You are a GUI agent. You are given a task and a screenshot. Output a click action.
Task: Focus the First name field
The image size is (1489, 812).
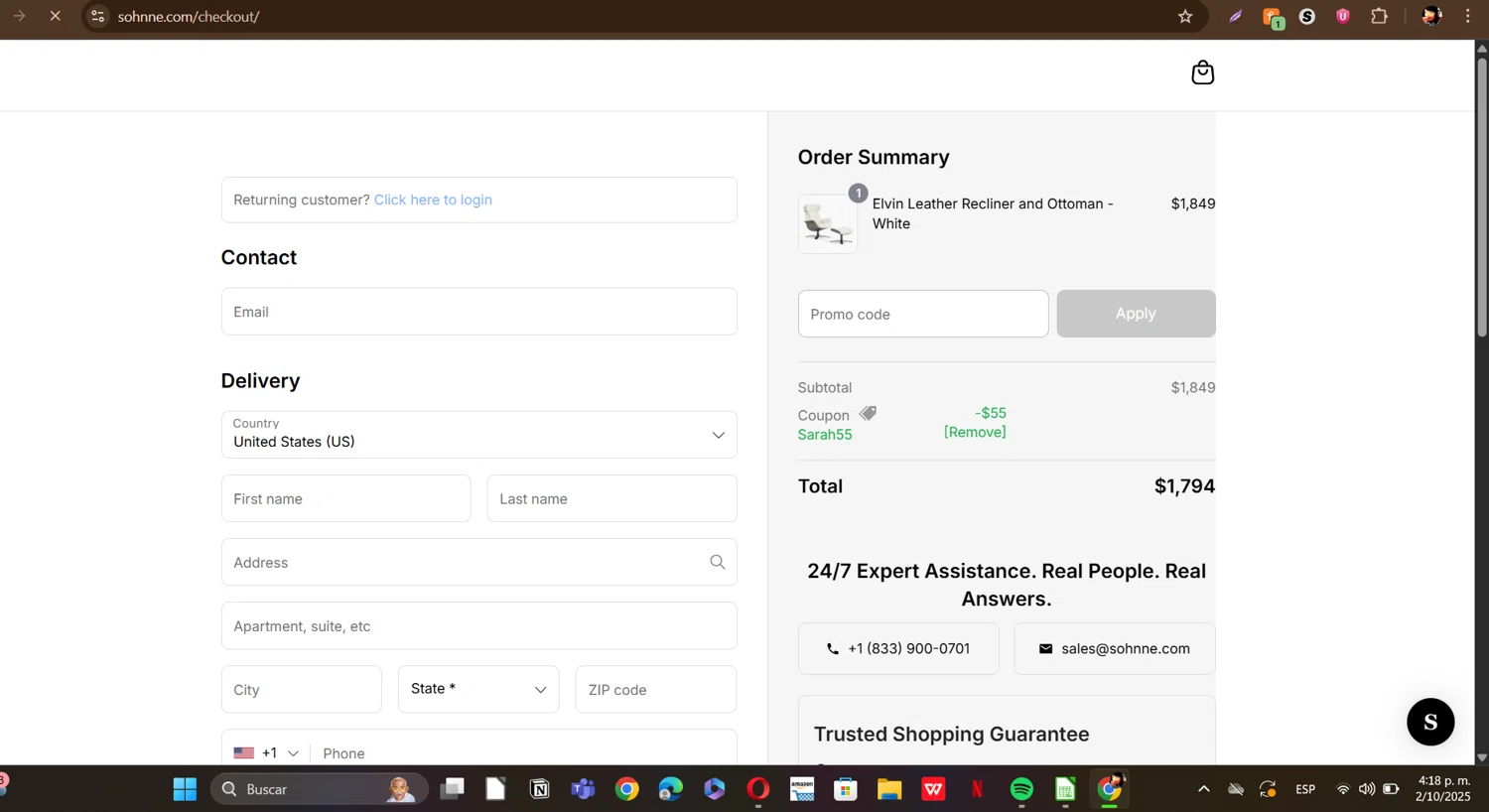click(345, 498)
